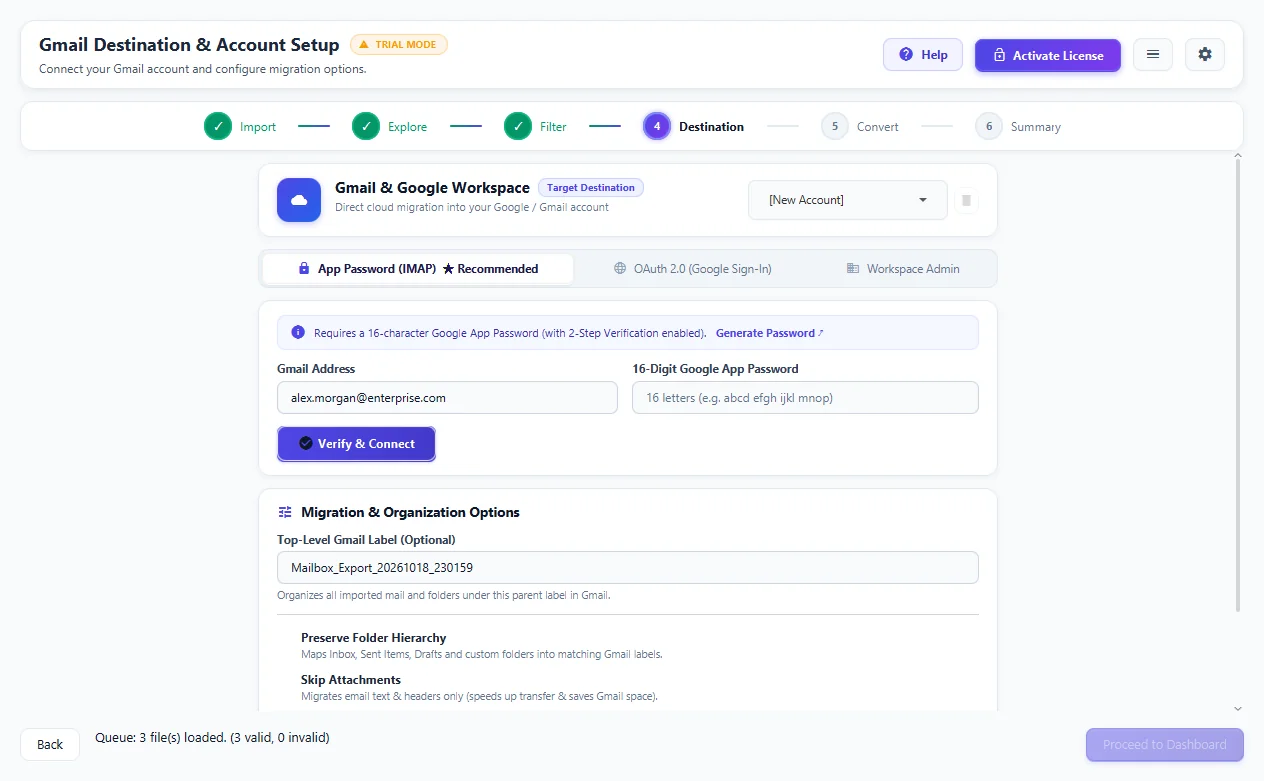Click the Queue: 3 file(s) loaded status text
Screen dimensions: 1264x781
click(x=212, y=738)
